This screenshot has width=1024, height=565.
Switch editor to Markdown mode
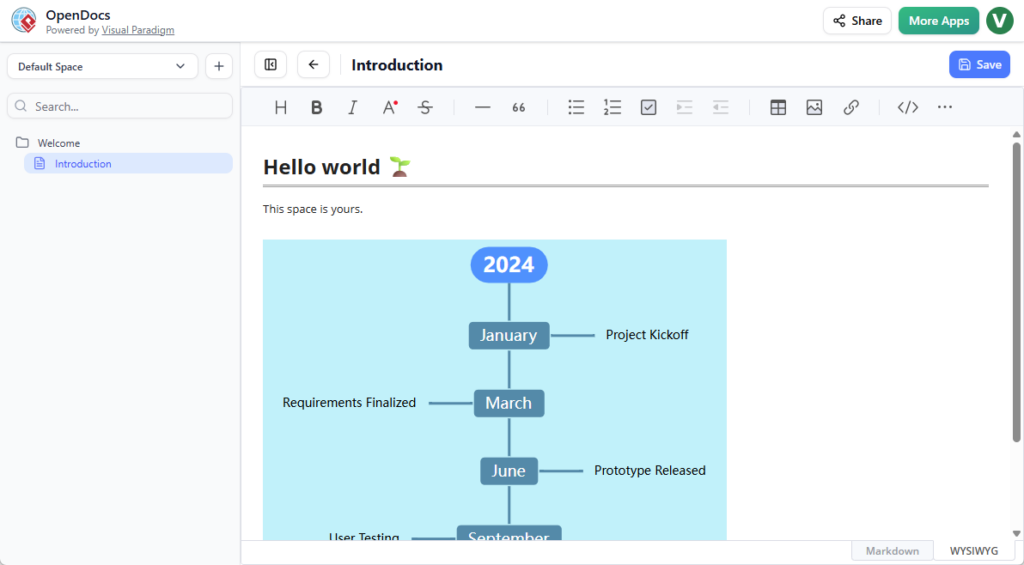coord(892,551)
